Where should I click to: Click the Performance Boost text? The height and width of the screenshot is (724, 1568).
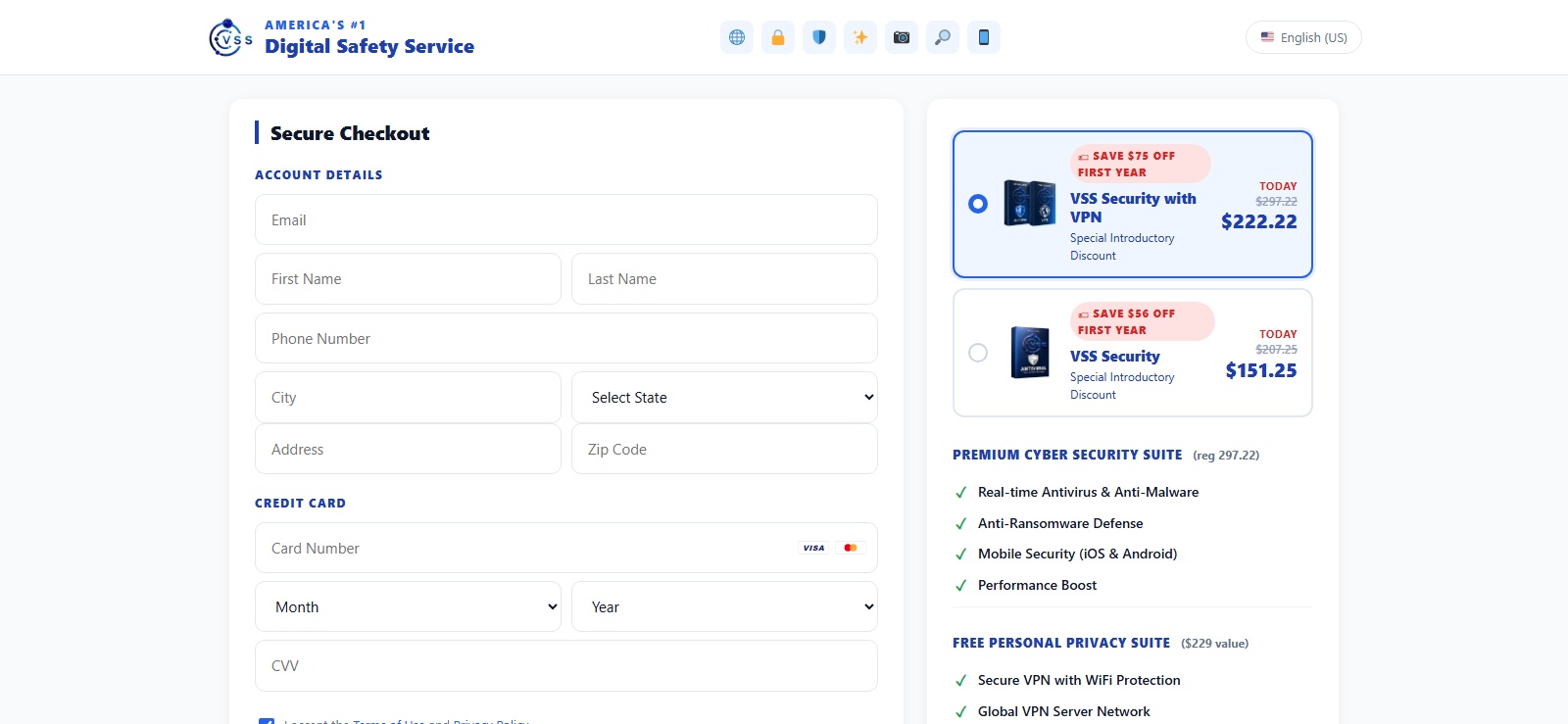tap(1037, 586)
